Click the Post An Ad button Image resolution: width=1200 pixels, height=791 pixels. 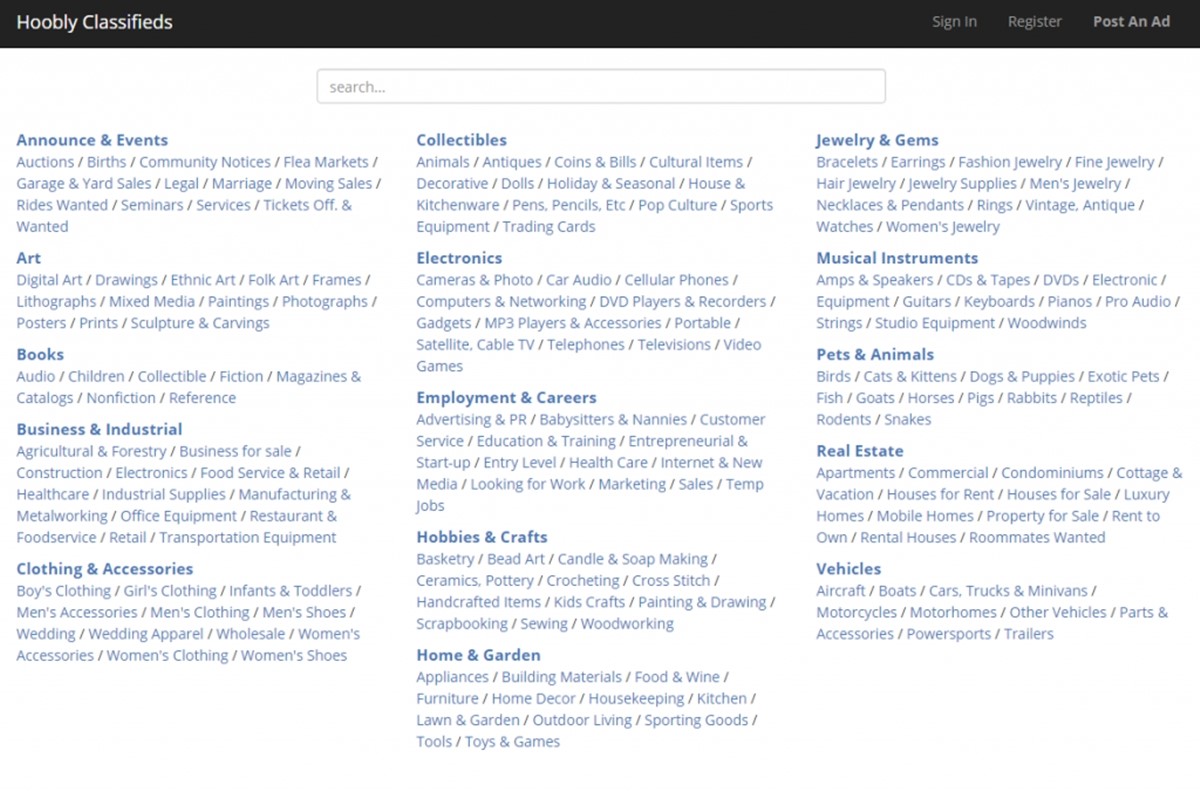[x=1131, y=22]
